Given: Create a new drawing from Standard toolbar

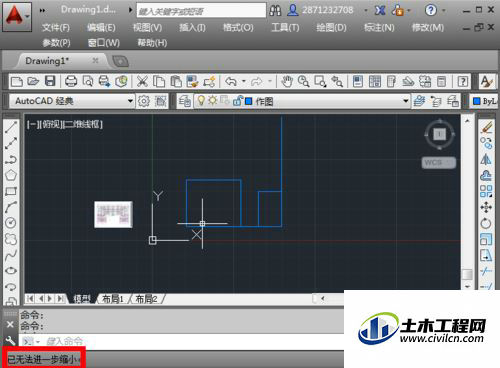Looking at the screenshot, I should (17, 81).
